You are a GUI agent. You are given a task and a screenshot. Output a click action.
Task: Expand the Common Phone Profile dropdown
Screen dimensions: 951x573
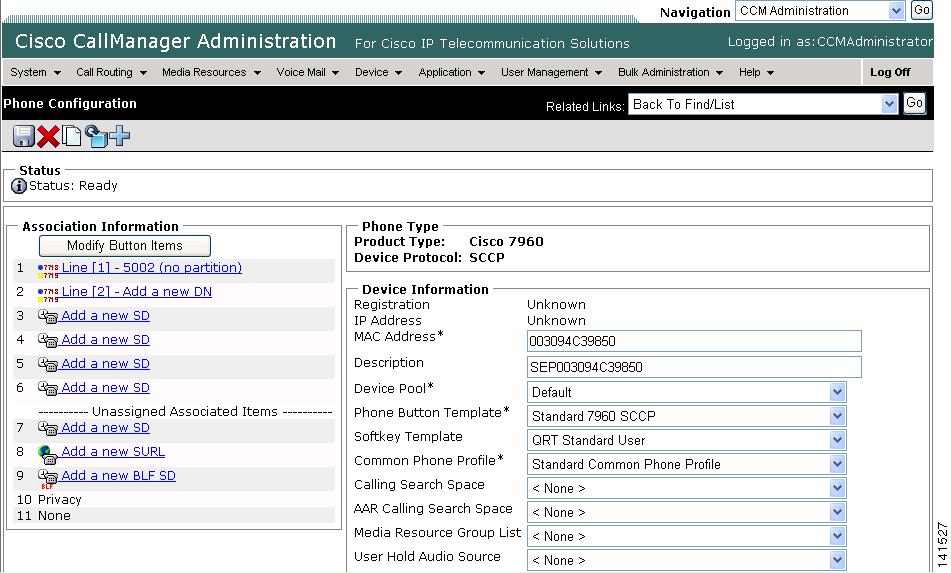point(686,464)
